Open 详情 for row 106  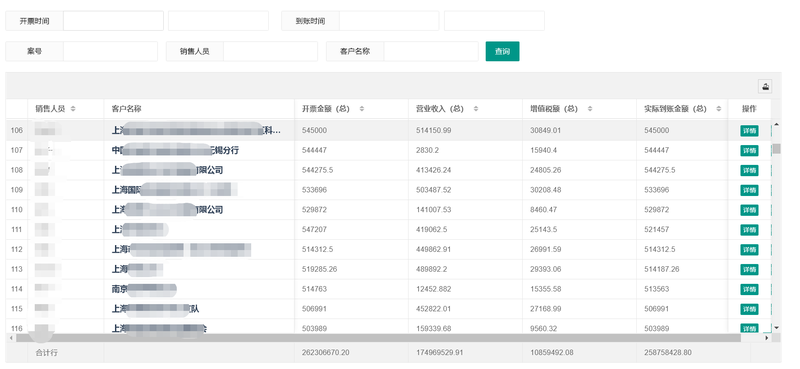(749, 131)
